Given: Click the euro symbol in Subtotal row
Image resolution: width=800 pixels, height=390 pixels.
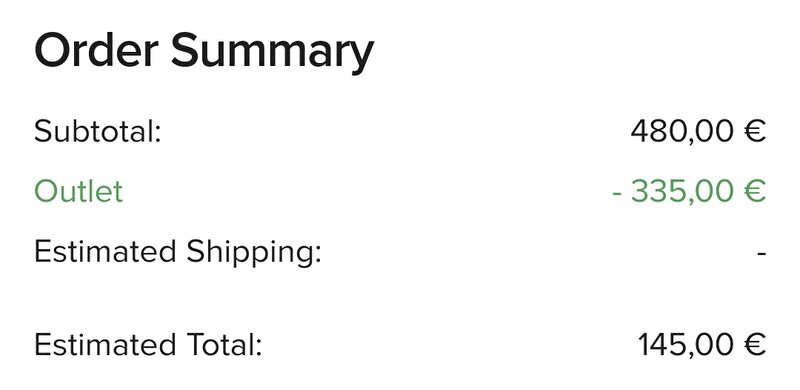Looking at the screenshot, I should point(755,132).
